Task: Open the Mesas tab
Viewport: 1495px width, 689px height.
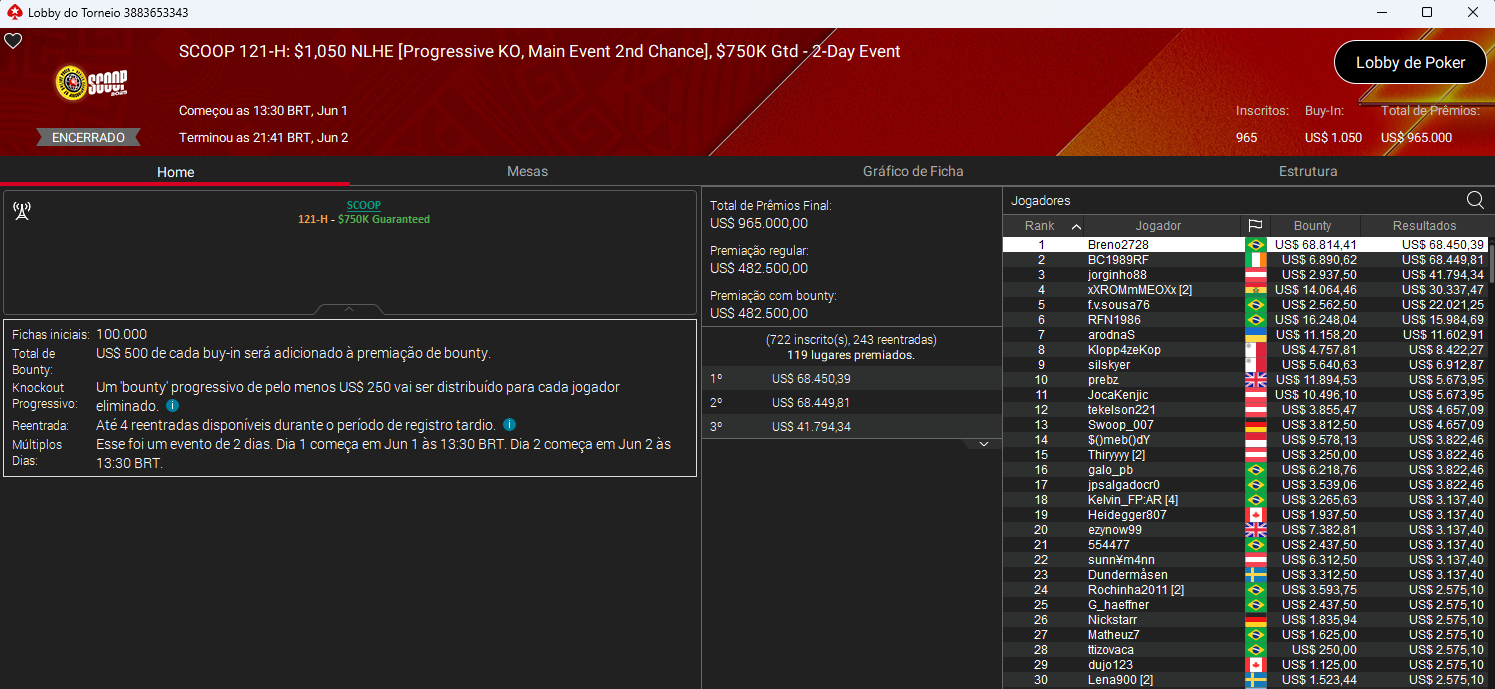Action: [527, 171]
